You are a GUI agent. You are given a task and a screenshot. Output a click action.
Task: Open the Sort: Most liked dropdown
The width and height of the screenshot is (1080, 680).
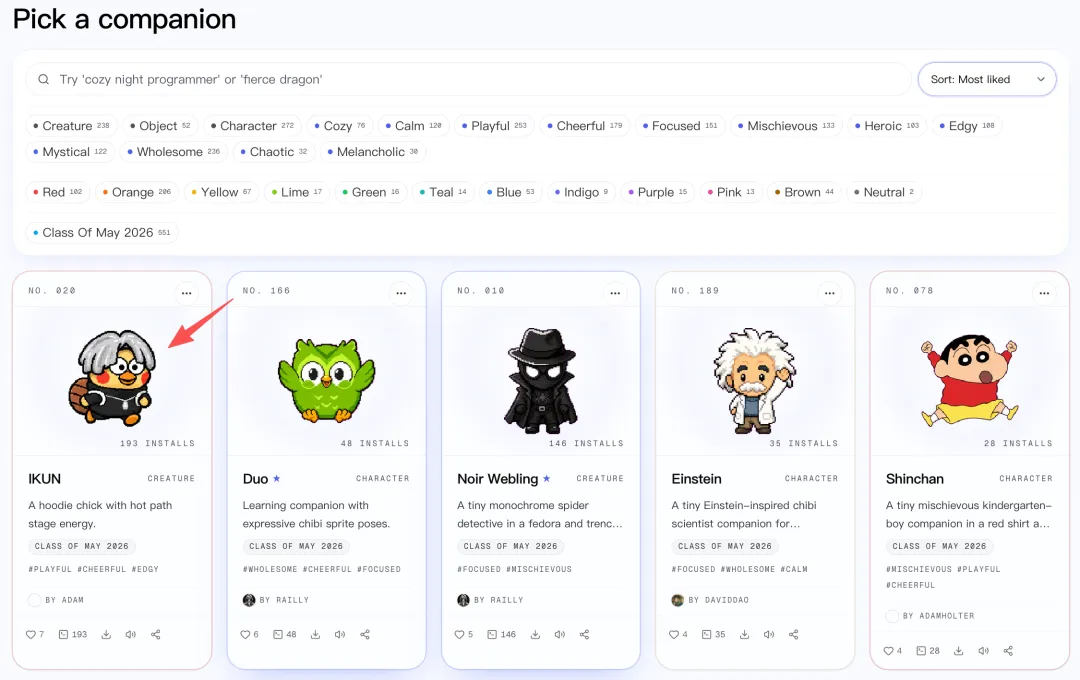[x=987, y=79]
